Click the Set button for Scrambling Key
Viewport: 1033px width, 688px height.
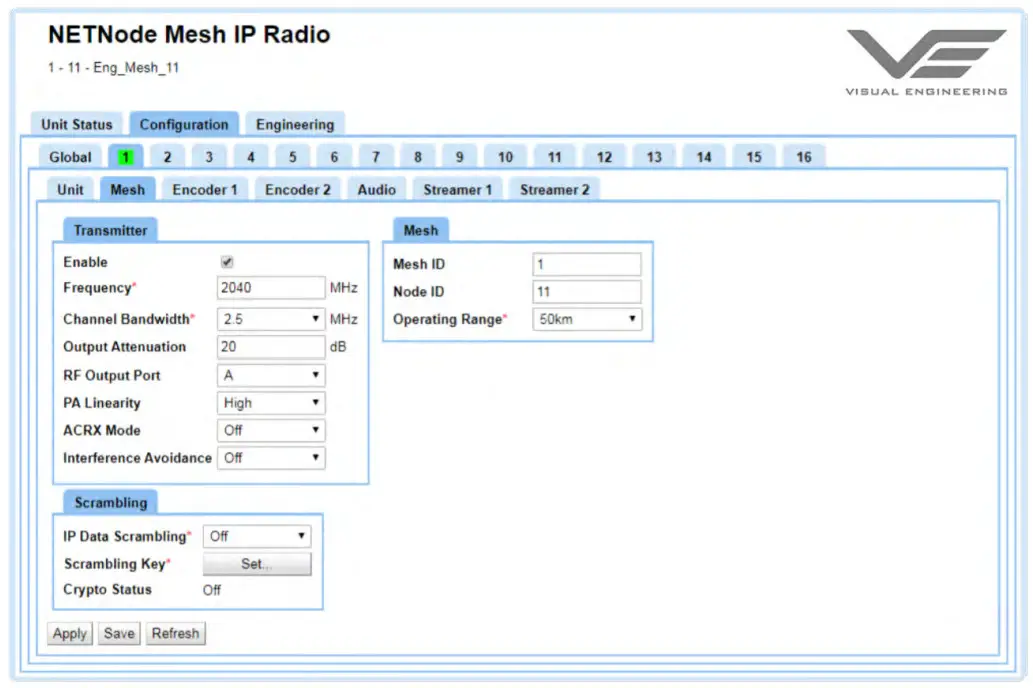pyautogui.click(x=257, y=563)
